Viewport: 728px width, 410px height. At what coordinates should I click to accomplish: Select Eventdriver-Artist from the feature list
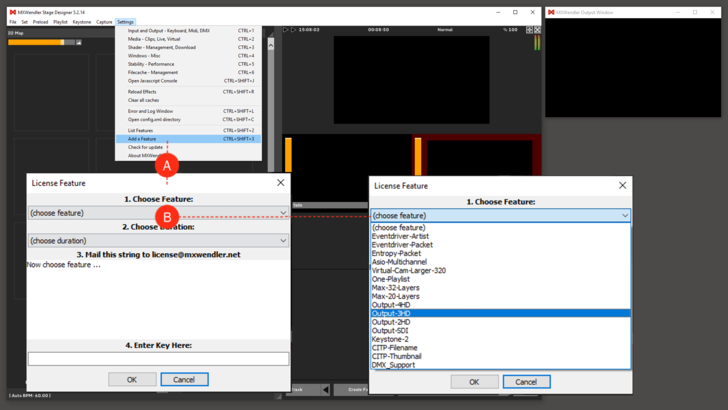[500, 236]
